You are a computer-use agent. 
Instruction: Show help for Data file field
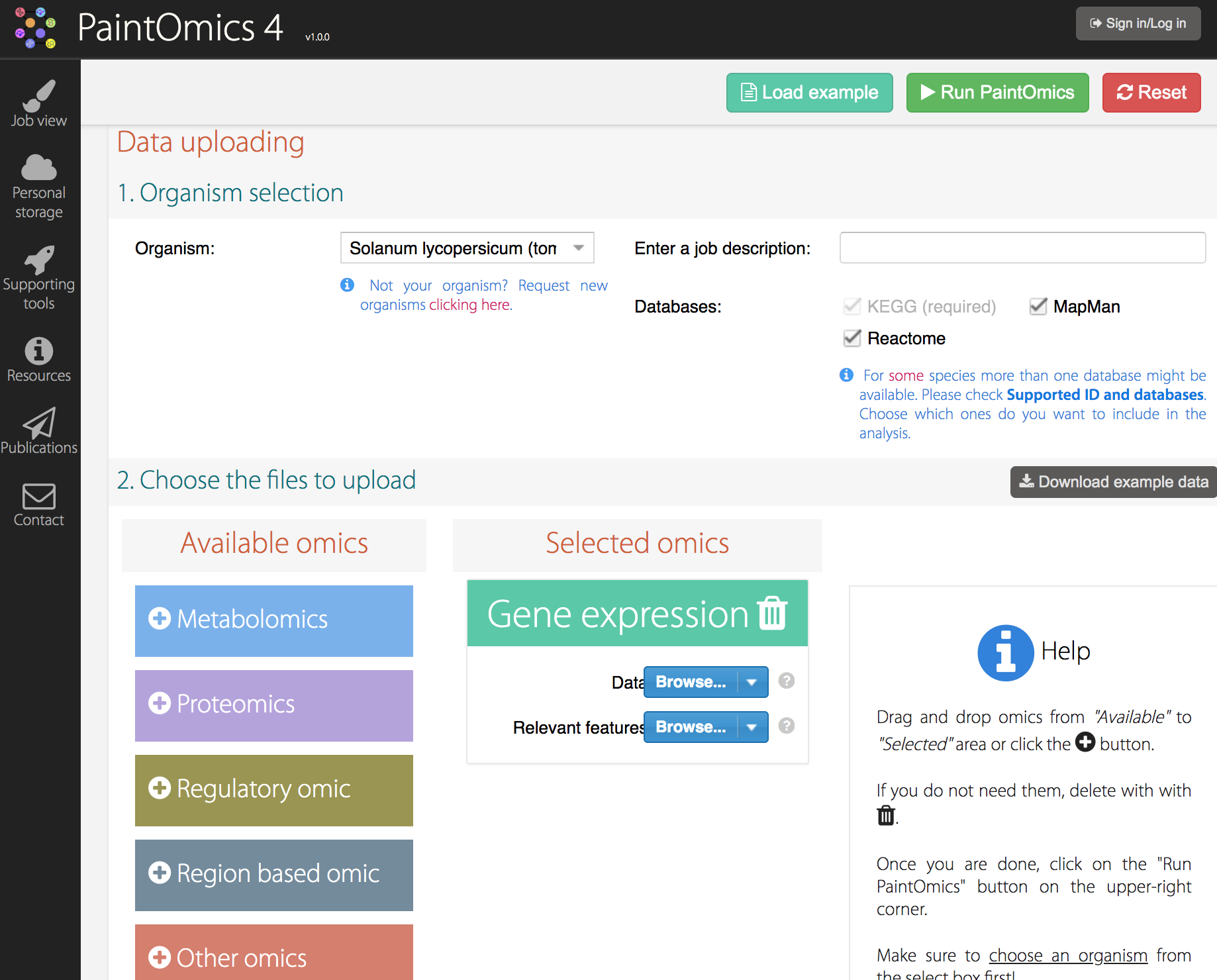(787, 681)
